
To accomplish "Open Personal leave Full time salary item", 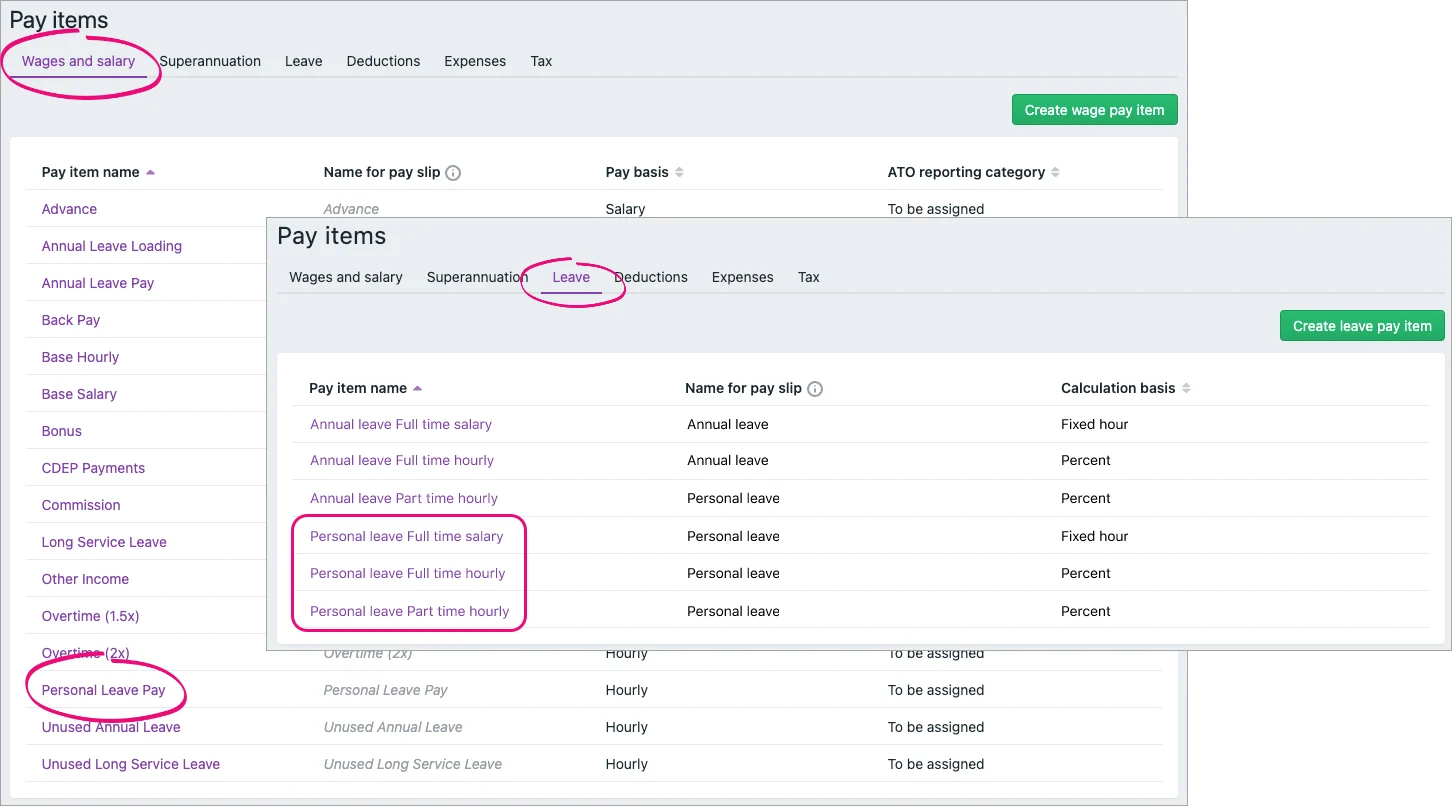I will point(406,536).
